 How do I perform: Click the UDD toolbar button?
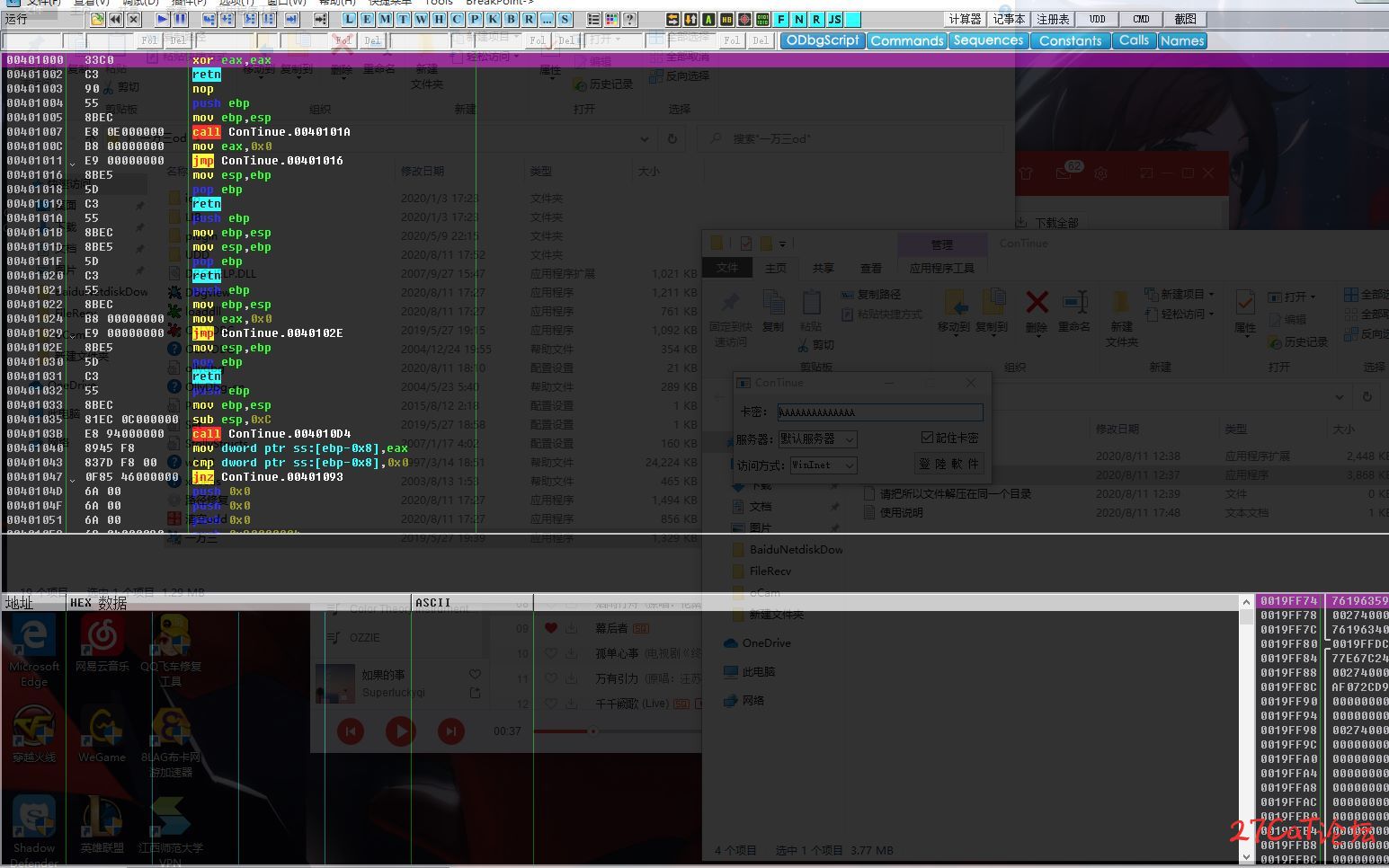[x=1098, y=19]
